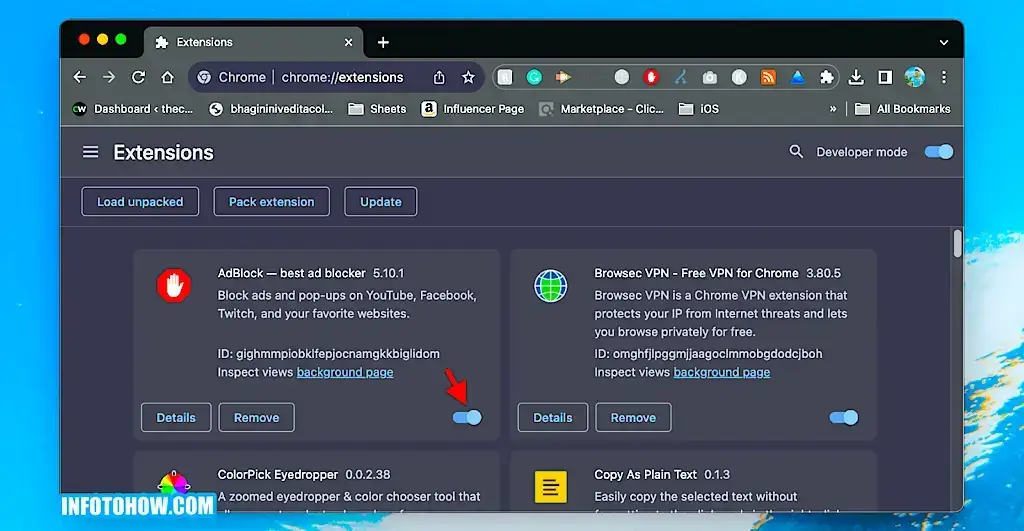Screen dimensions: 1024x531
Task: Click the Copy As Plain Text title
Action: (645, 475)
